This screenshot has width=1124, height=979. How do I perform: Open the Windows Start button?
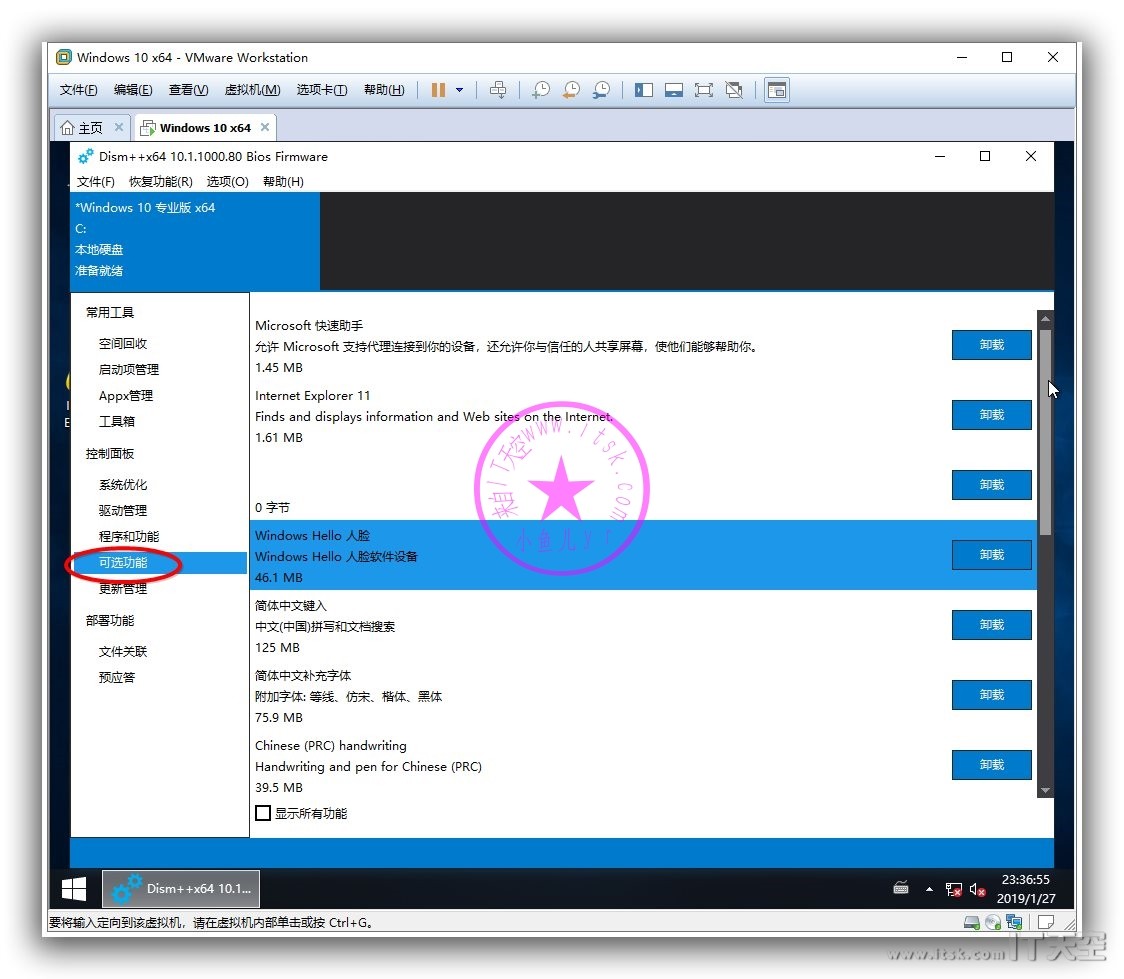click(x=74, y=889)
